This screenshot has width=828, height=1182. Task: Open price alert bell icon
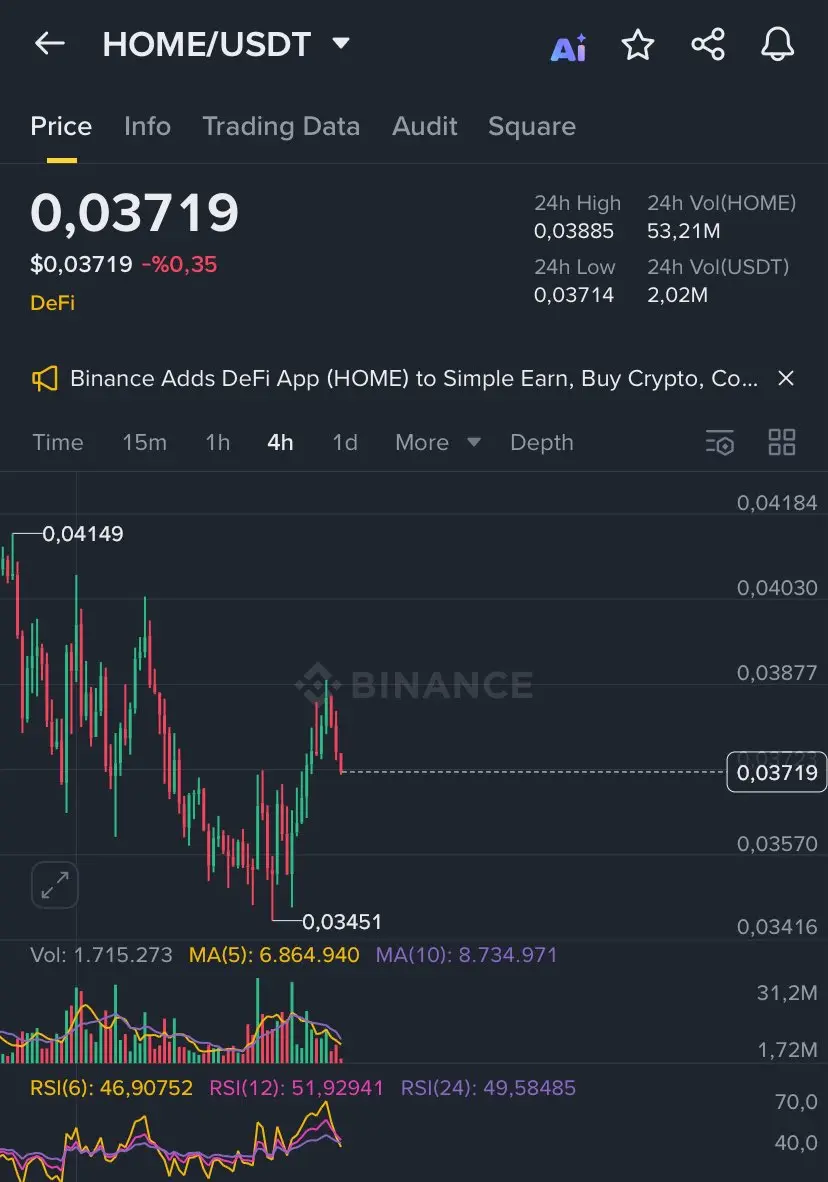coord(777,44)
